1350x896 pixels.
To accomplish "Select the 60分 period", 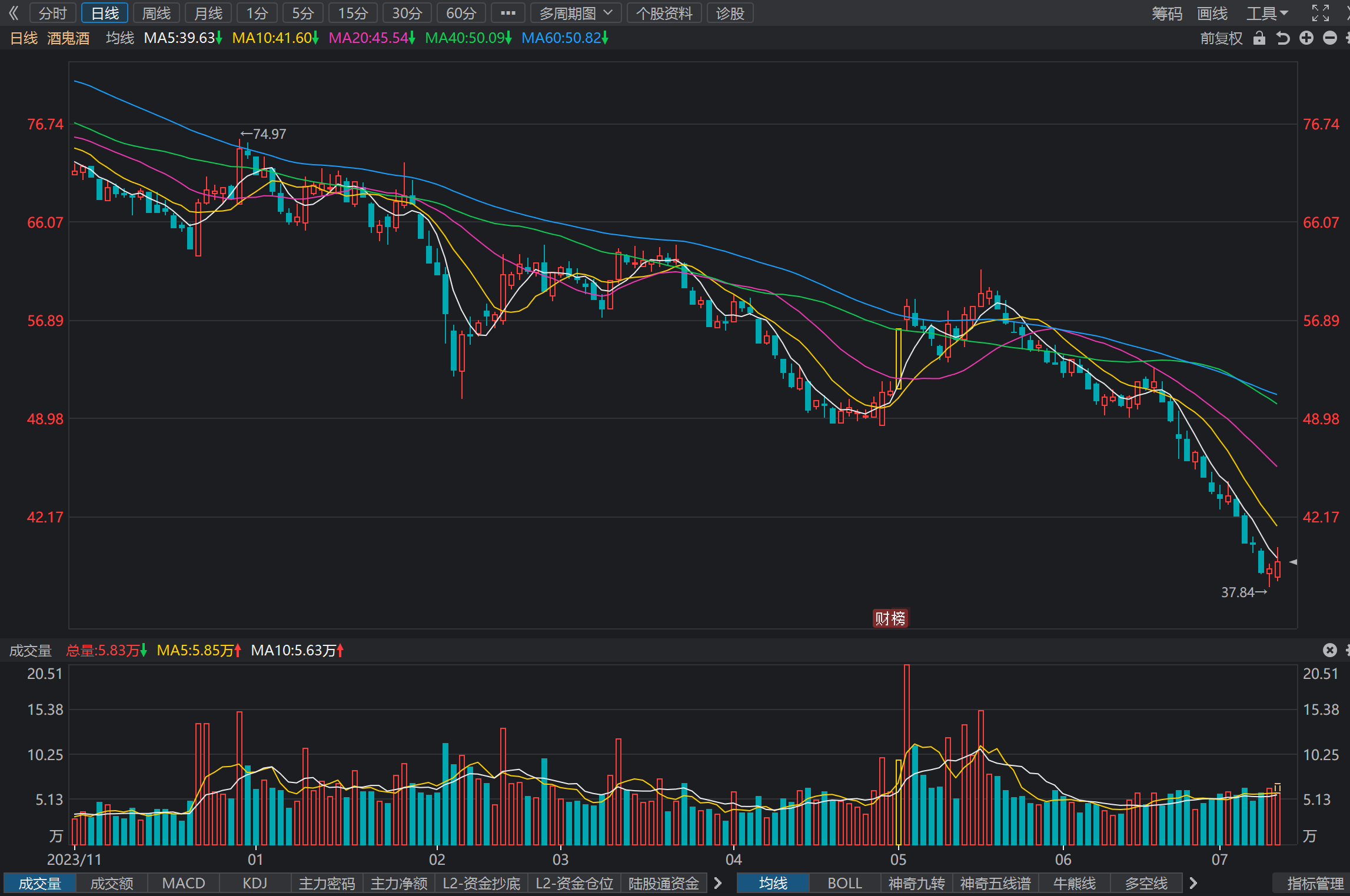I will coord(461,13).
